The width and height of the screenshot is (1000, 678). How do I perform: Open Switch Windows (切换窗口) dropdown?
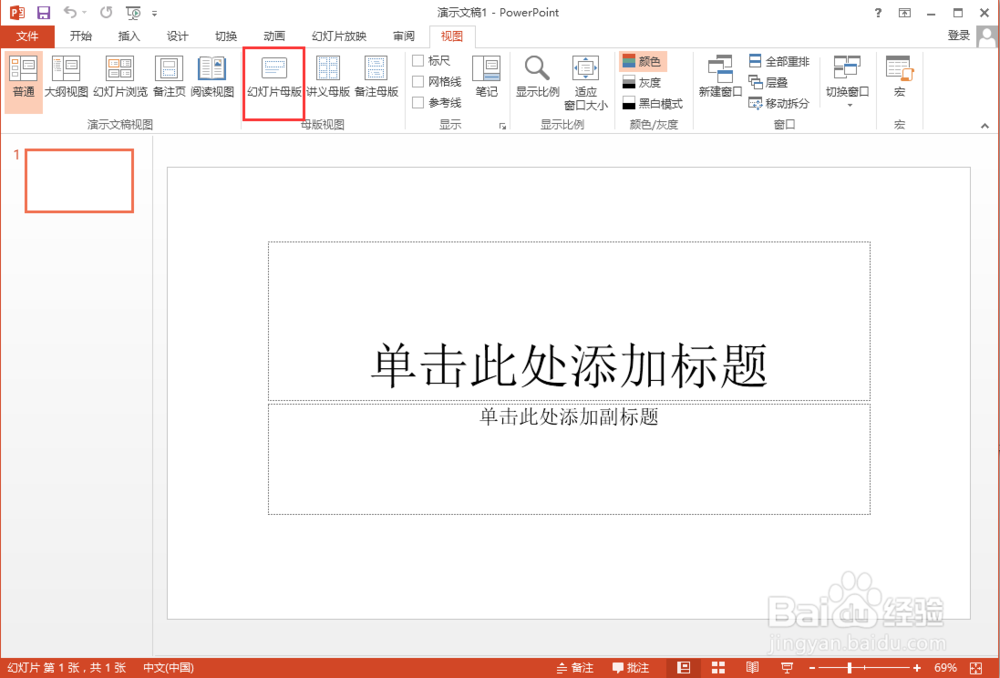point(847,81)
